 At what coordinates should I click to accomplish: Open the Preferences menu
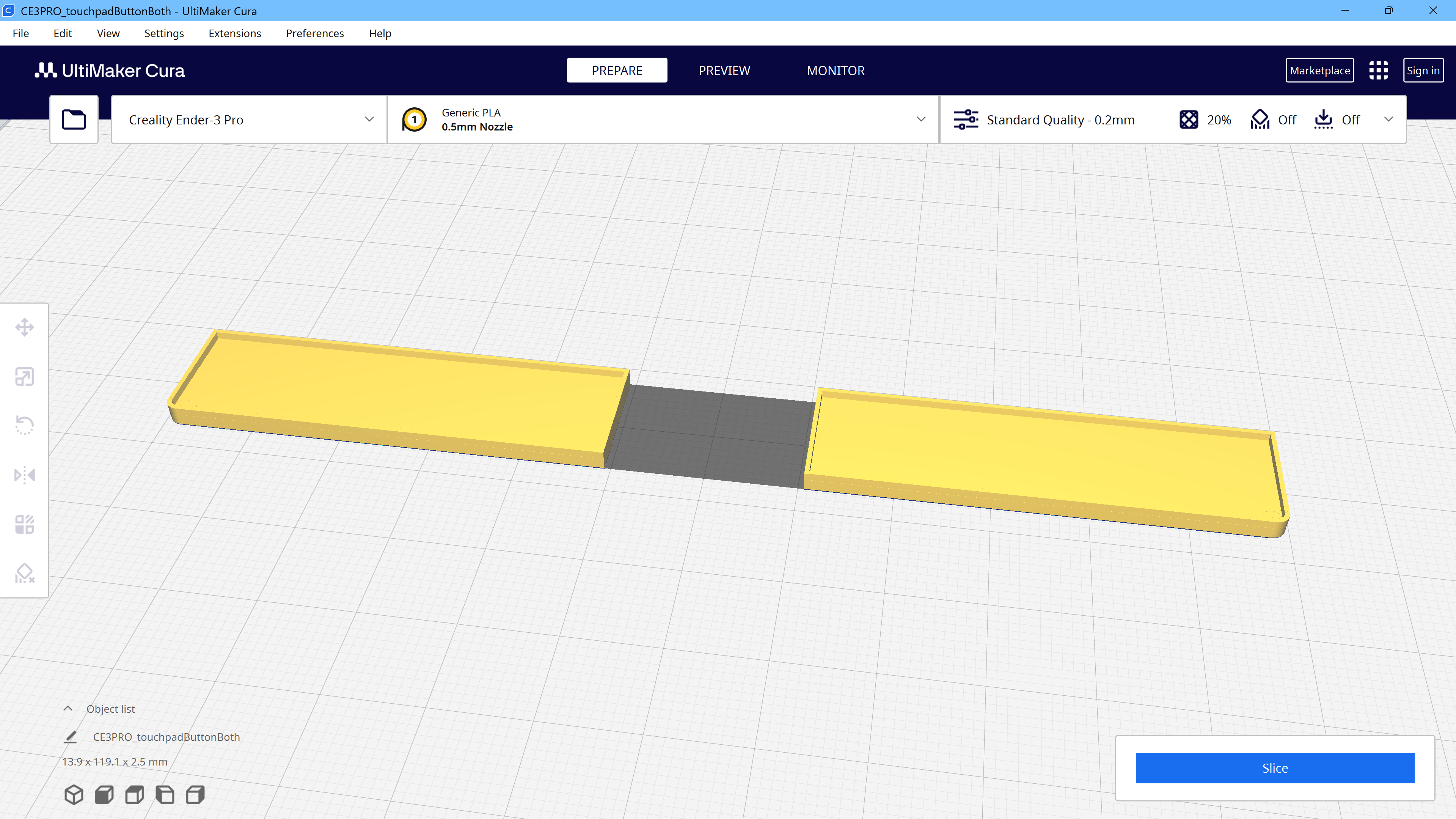point(315,33)
